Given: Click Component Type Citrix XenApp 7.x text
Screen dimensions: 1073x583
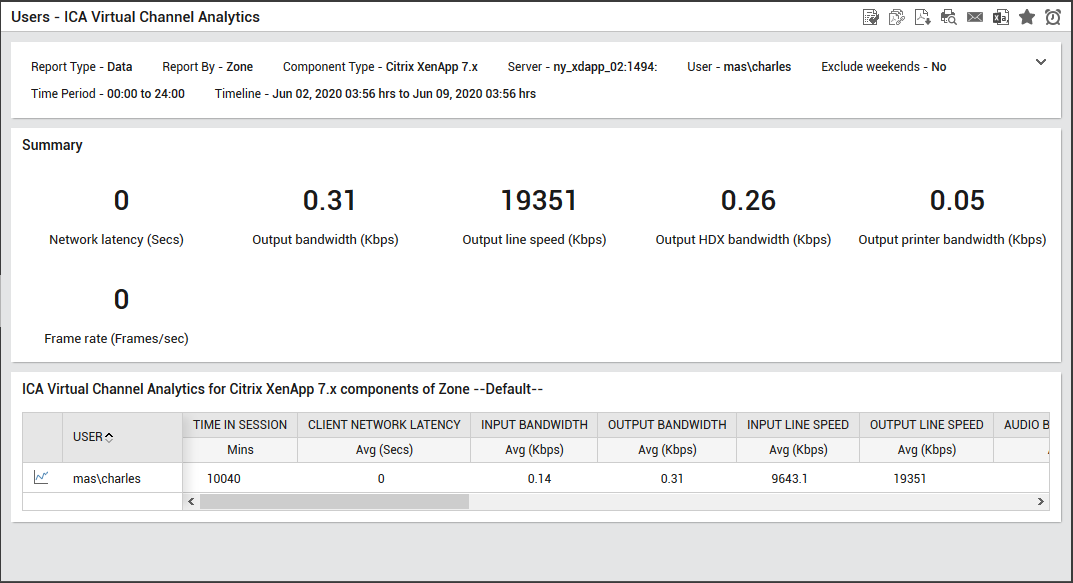Looking at the screenshot, I should [x=380, y=66].
